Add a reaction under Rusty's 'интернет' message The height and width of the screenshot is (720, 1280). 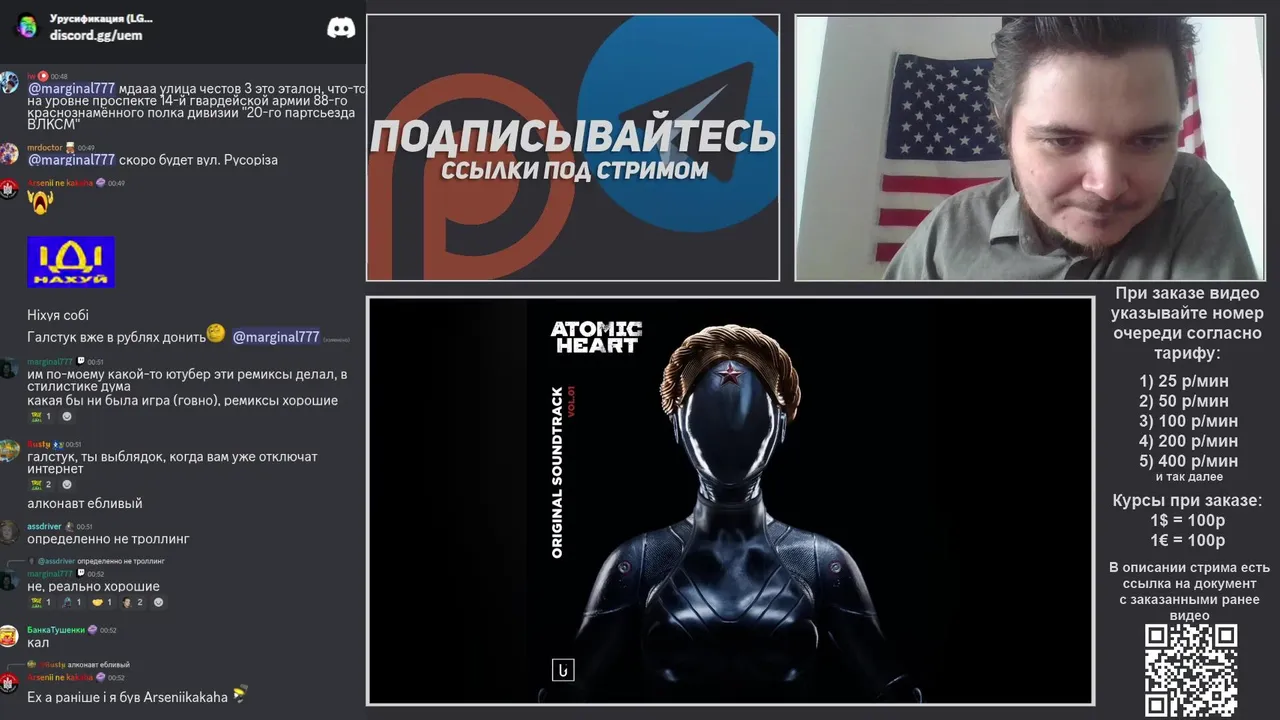coord(67,485)
